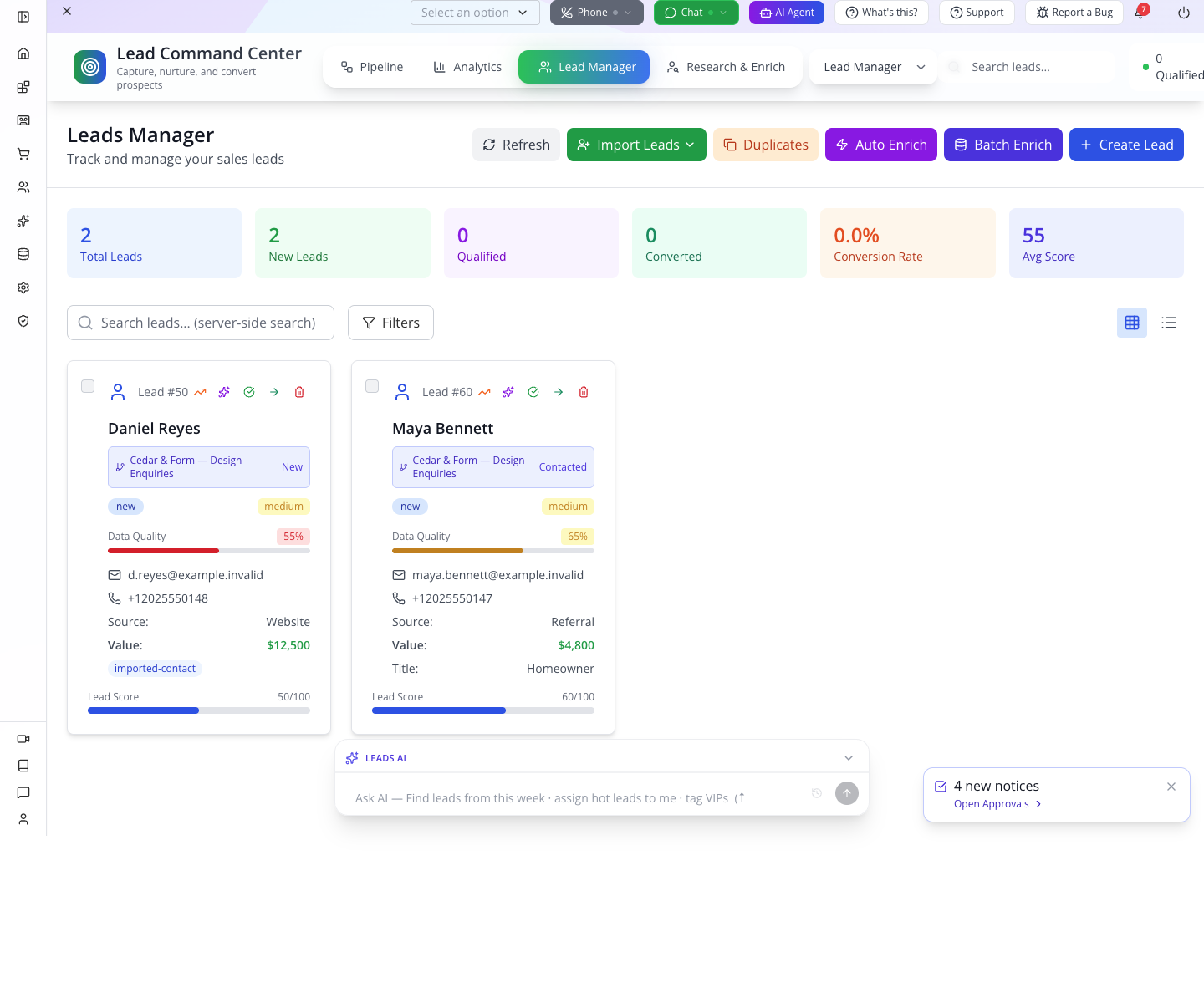Screen dimensions: 1204x1003
Task: Switch to the Analytics tab
Action: (467, 67)
